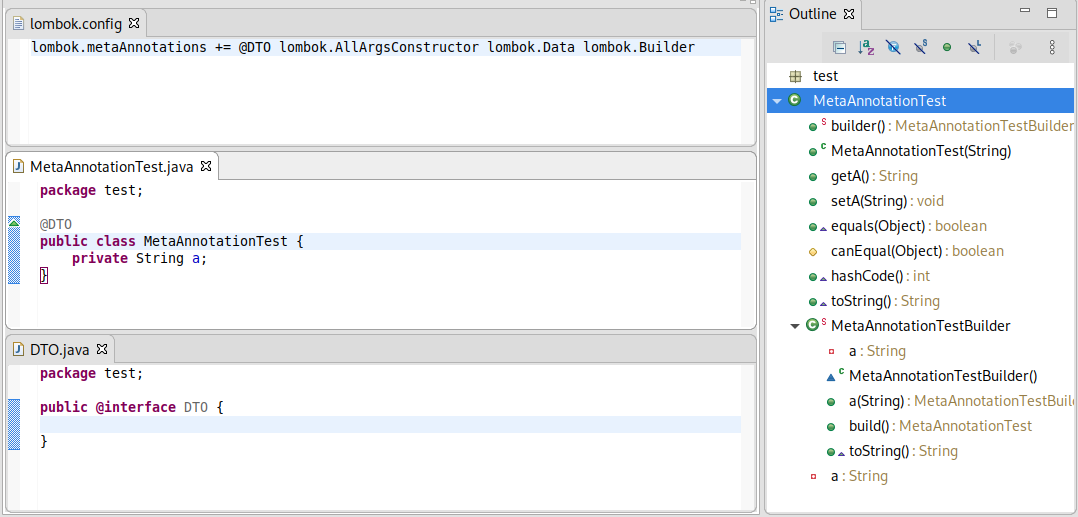This screenshot has width=1078, height=517.
Task: Toggle Hide Non-Public Members green dot
Action: point(947,47)
